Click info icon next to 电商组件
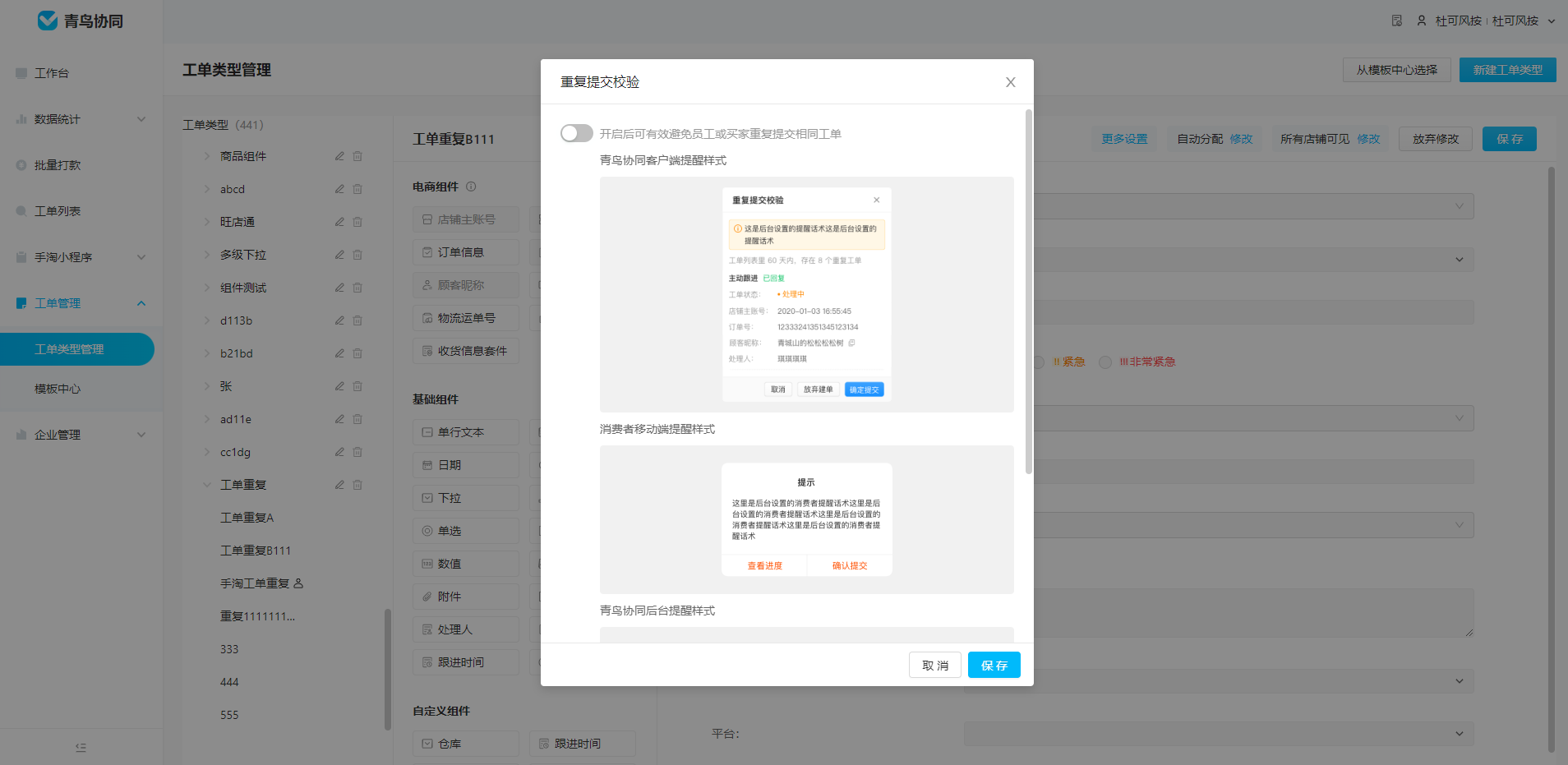Screen dimensions: 1568x765 pyautogui.click(x=471, y=187)
